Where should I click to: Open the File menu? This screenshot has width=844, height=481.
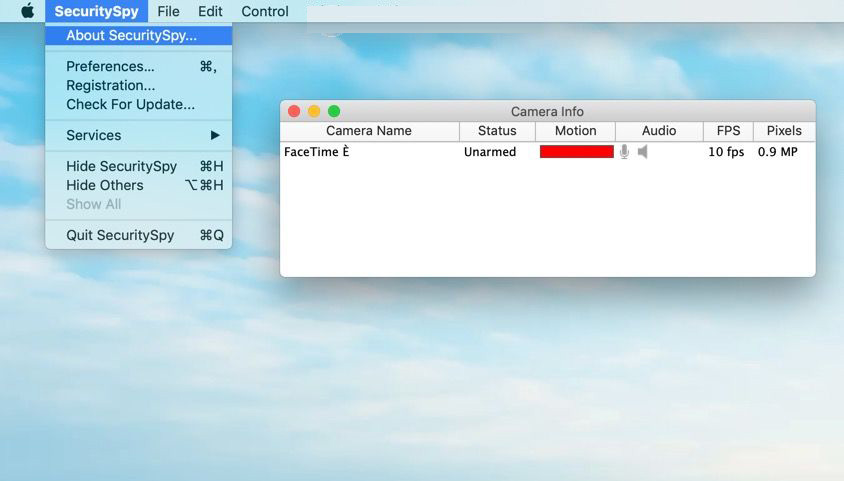[x=168, y=11]
